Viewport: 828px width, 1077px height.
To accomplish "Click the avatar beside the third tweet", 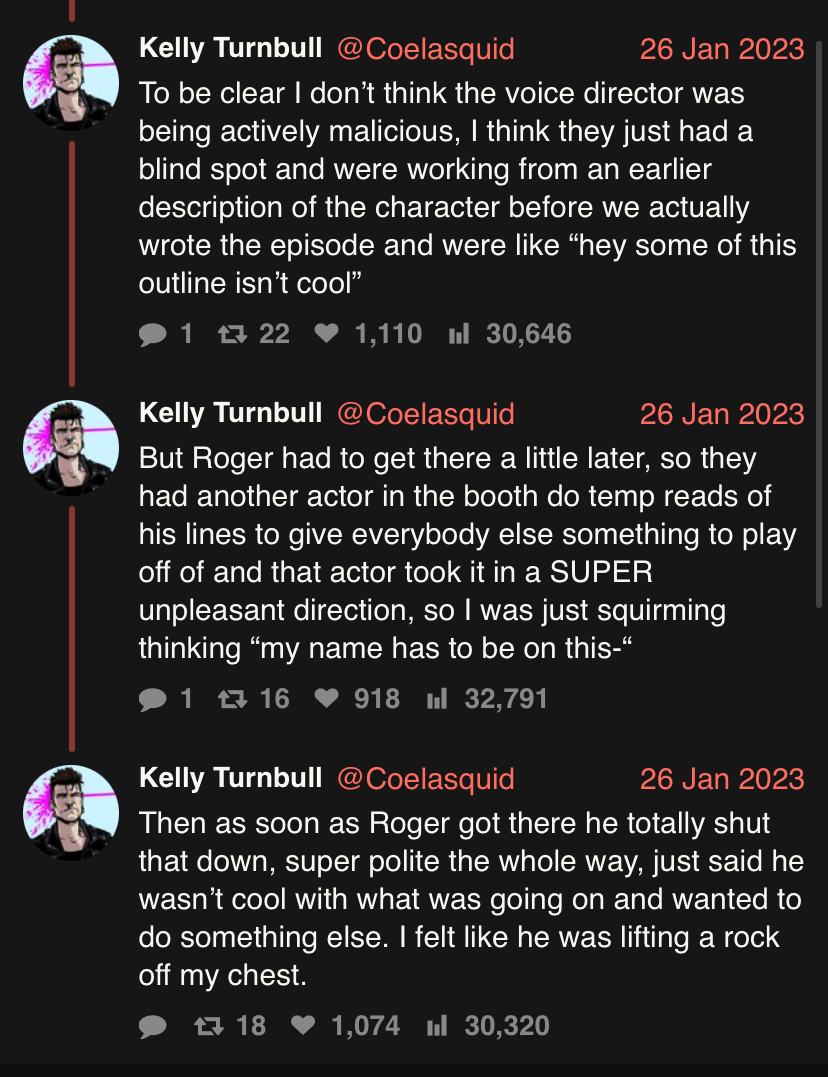I will tap(71, 813).
